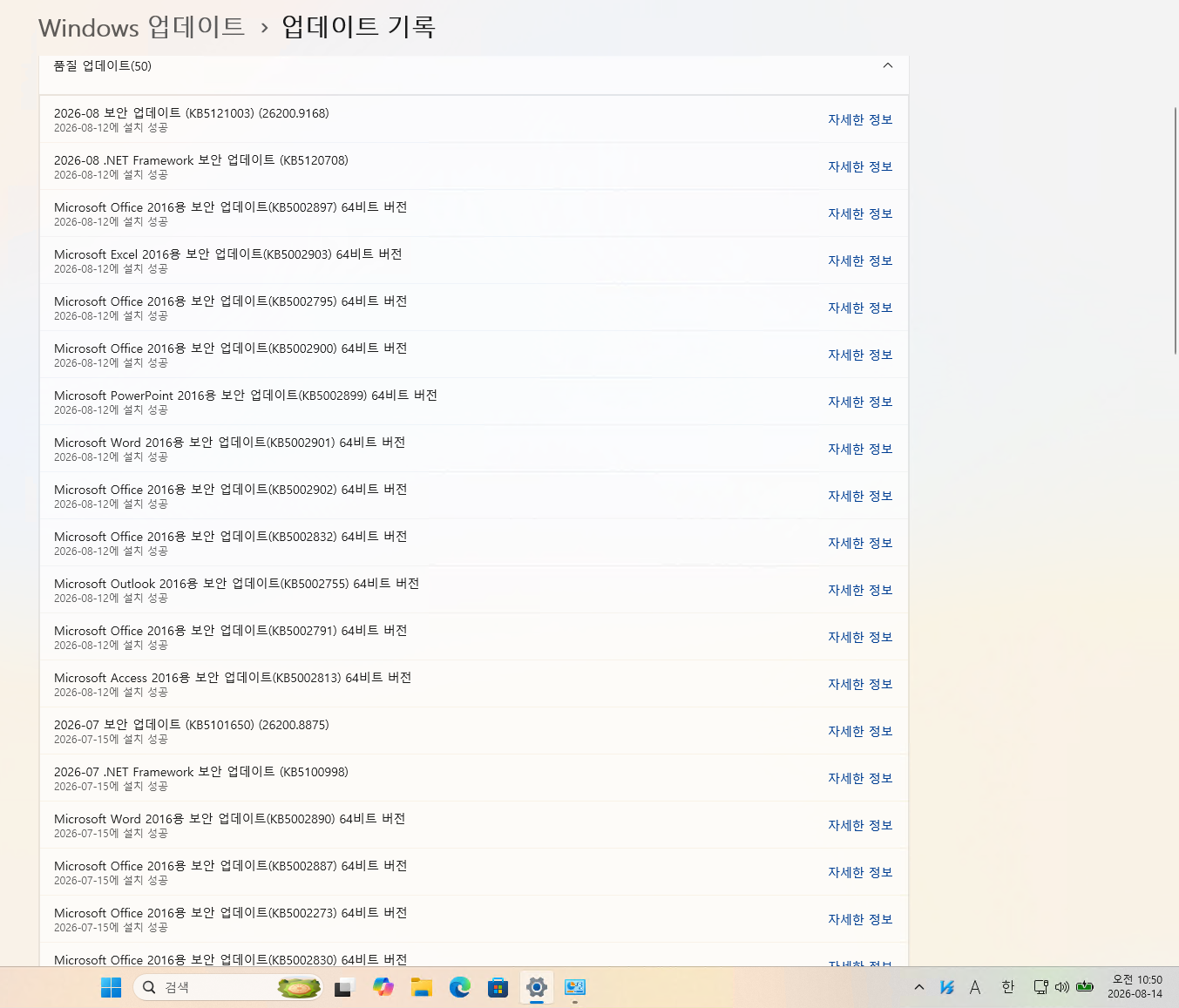The height and width of the screenshot is (1008, 1179).
Task: View 자세한 정보 for Excel KB5002903
Action: (860, 260)
